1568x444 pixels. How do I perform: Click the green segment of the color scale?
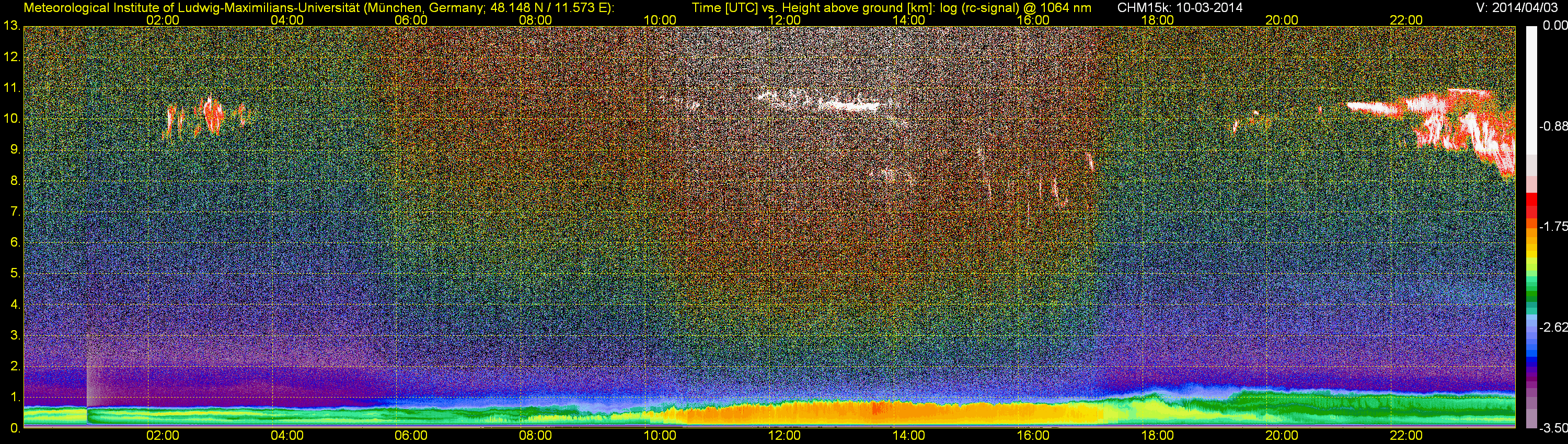(x=1531, y=296)
